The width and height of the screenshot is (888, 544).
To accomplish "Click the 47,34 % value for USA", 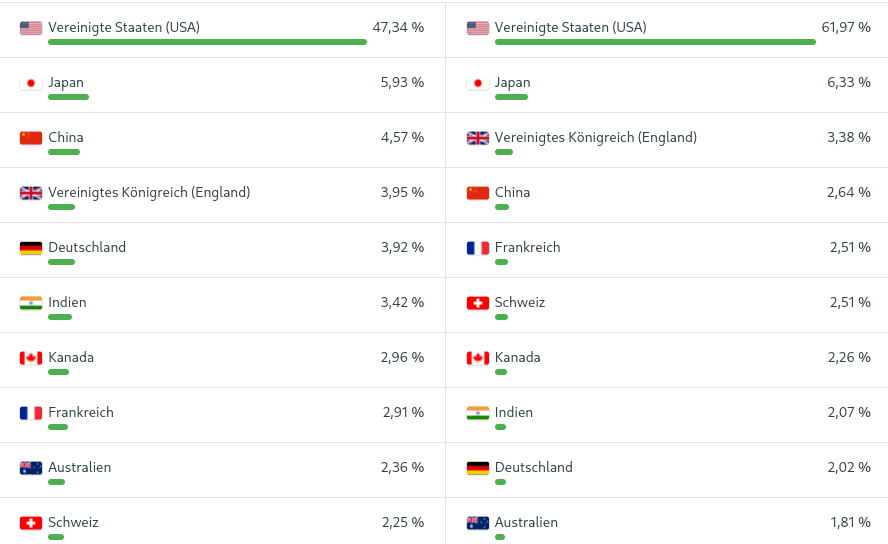I will (x=398, y=27).
